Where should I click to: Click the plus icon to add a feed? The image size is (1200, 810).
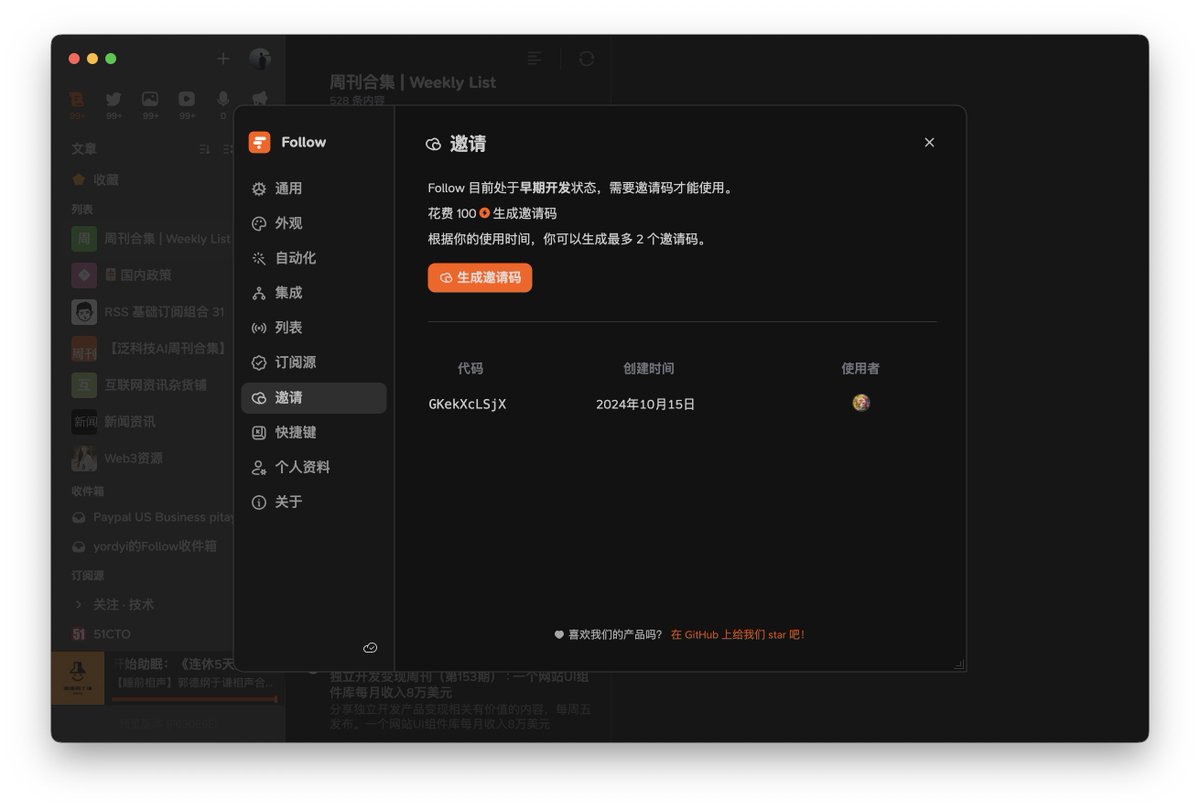point(223,59)
